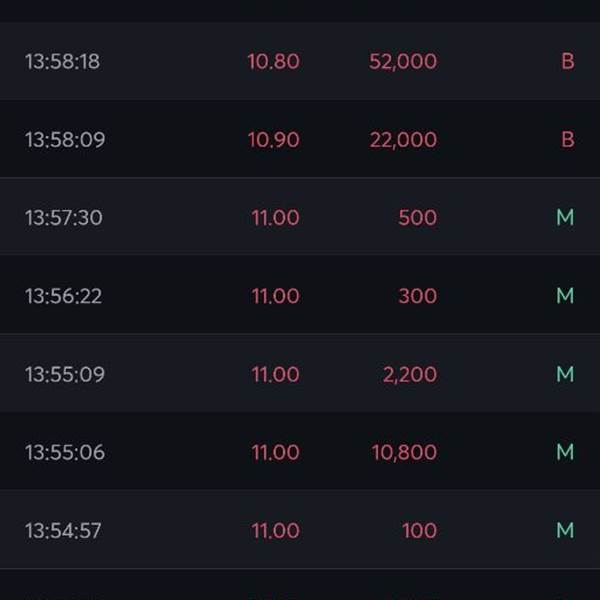Select the 52,000 volume entry
The image size is (600, 600).
(403, 61)
